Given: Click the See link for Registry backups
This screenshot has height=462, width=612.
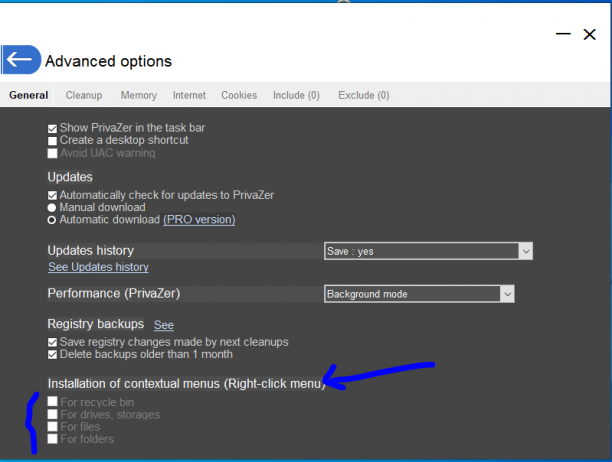Looking at the screenshot, I should (164, 325).
